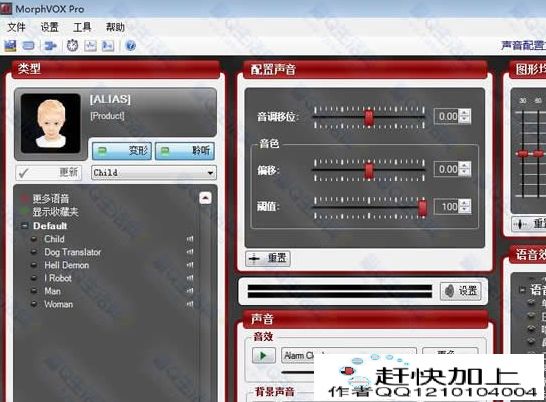The image size is (546, 402).
Task: Click the graph chart toolbar icon
Action: [90, 46]
